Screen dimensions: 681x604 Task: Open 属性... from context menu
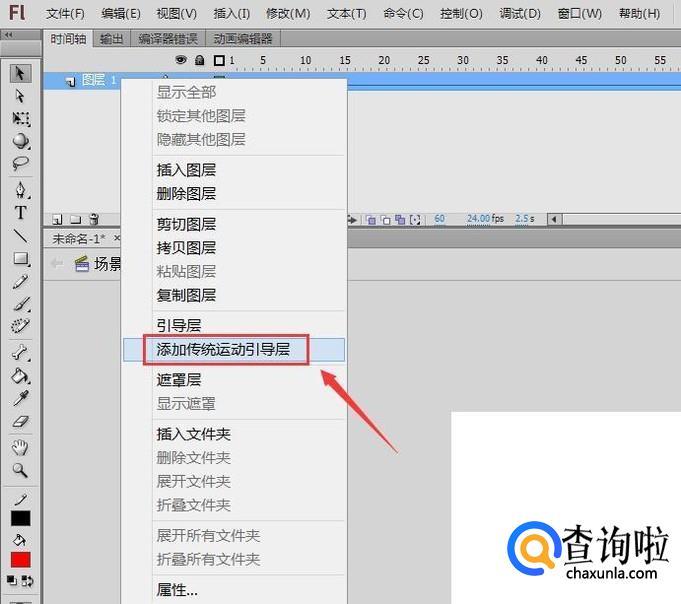tap(234, 590)
